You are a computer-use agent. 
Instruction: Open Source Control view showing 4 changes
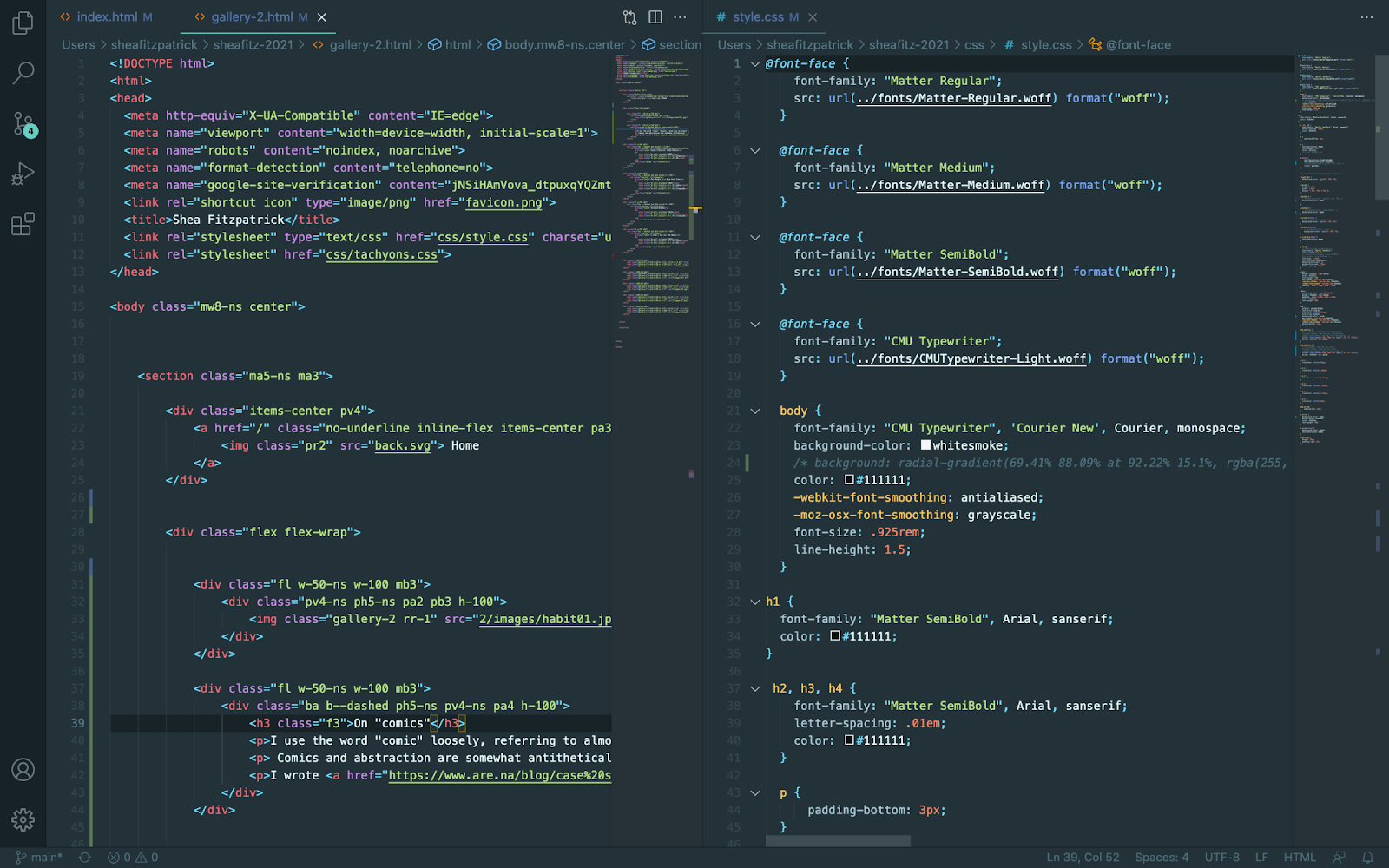(23, 123)
